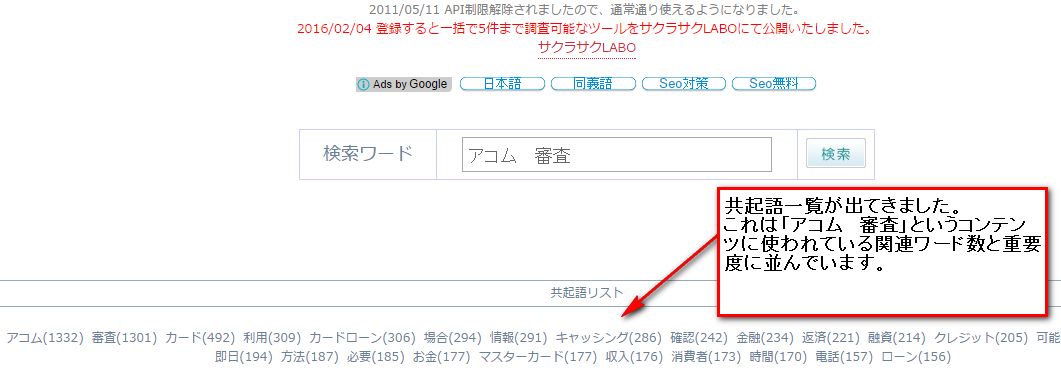This screenshot has width=1061, height=389.
Task: Select the 場合(294) word entry
Action: [453, 338]
